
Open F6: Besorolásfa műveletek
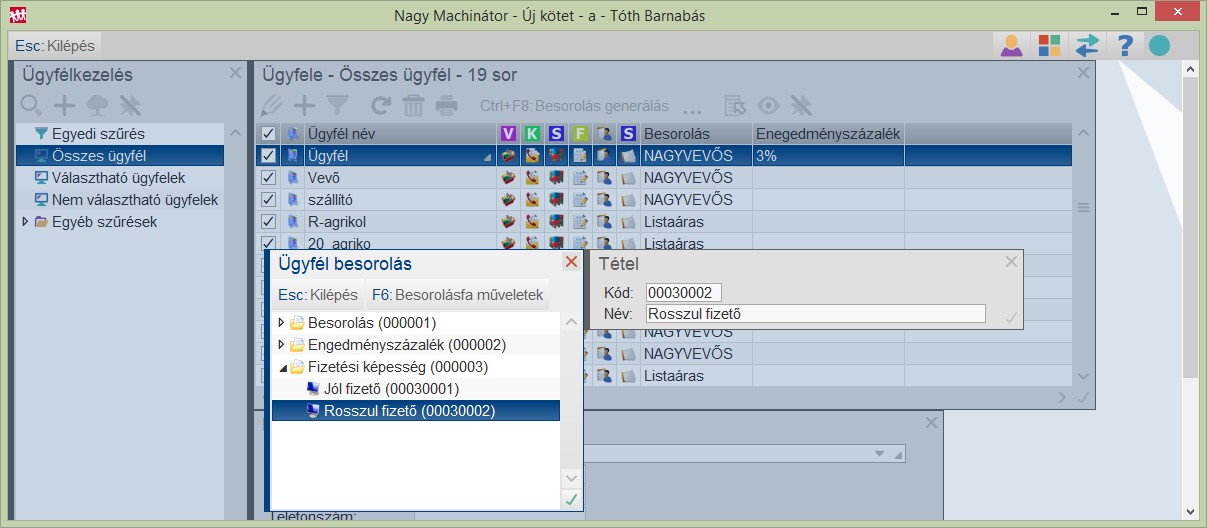point(457,295)
